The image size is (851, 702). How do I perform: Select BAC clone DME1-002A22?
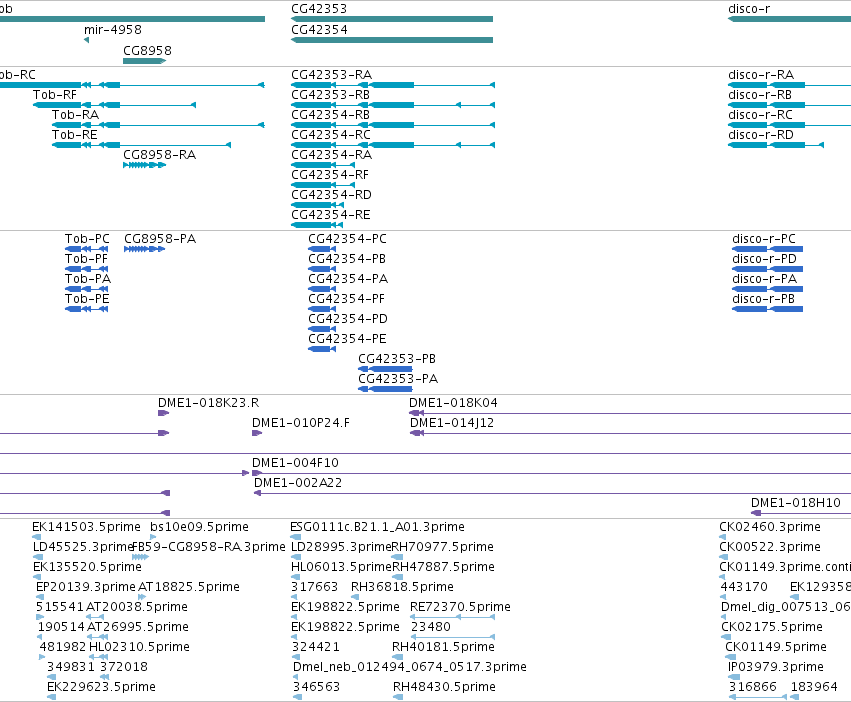[552, 494]
